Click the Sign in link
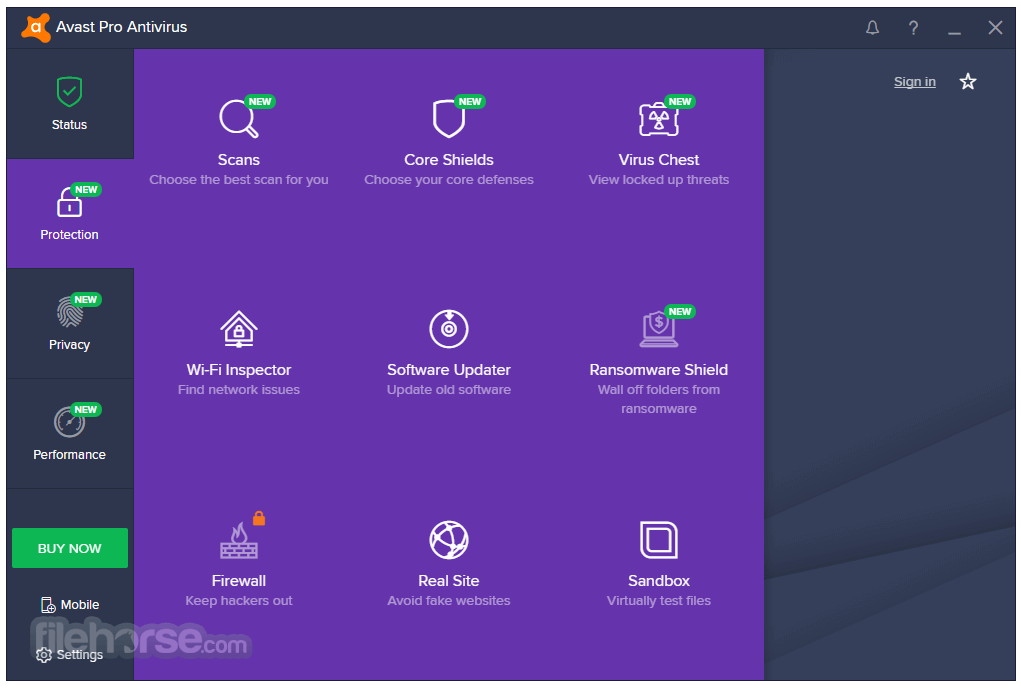 [x=914, y=82]
